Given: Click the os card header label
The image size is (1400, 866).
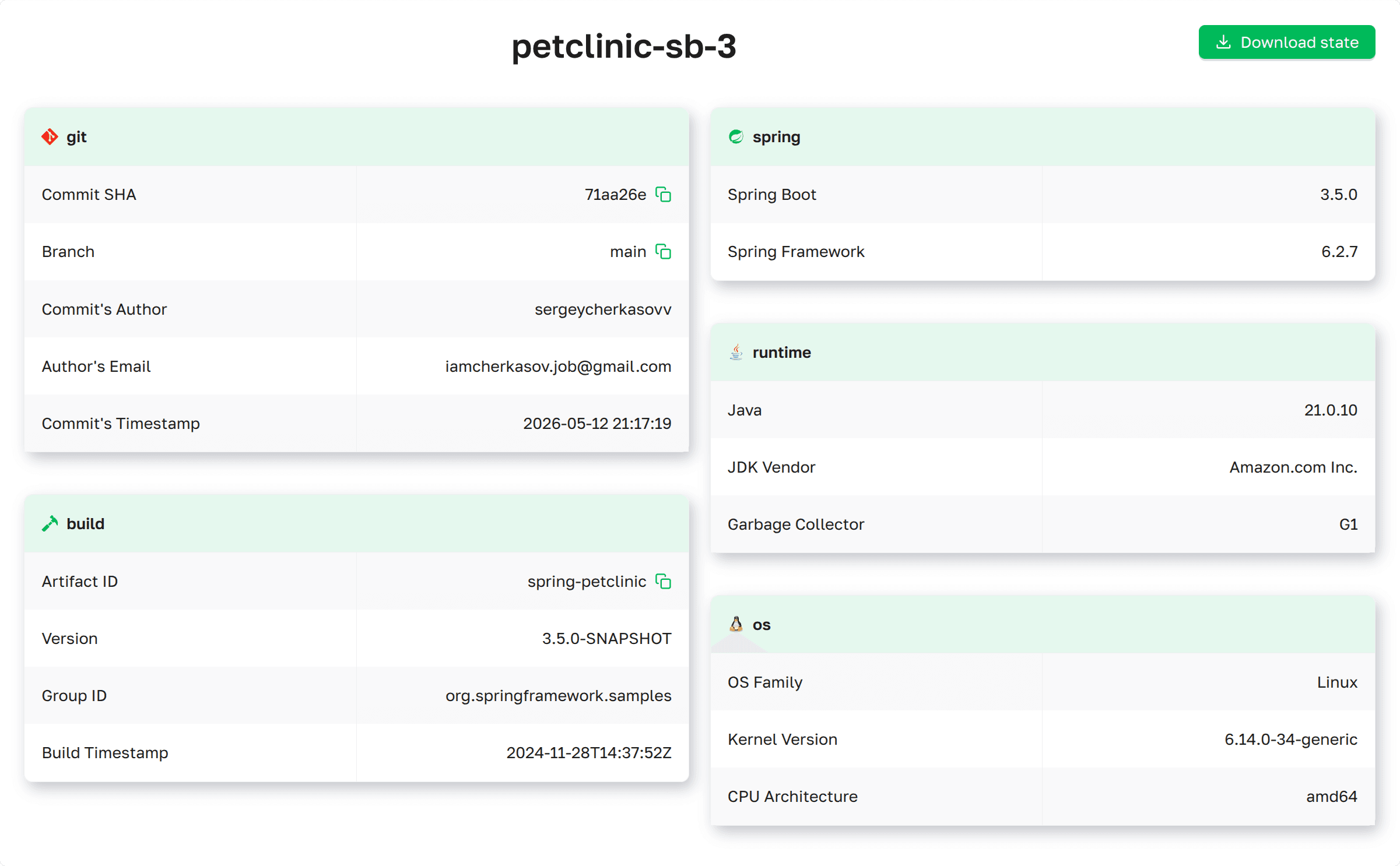Looking at the screenshot, I should click(762, 625).
